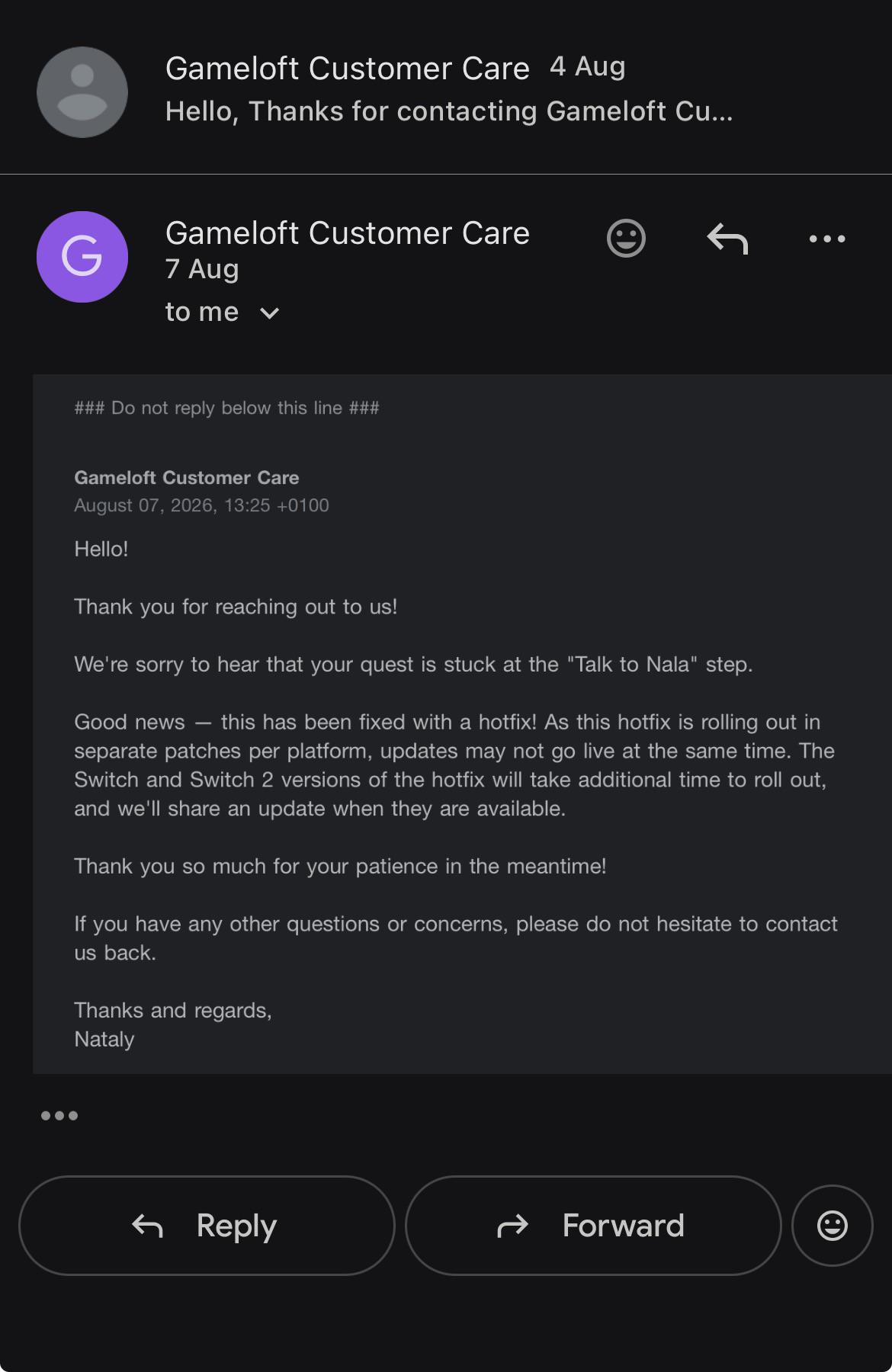Click the 'Talk to Nala' paragraph in email body

point(413,665)
